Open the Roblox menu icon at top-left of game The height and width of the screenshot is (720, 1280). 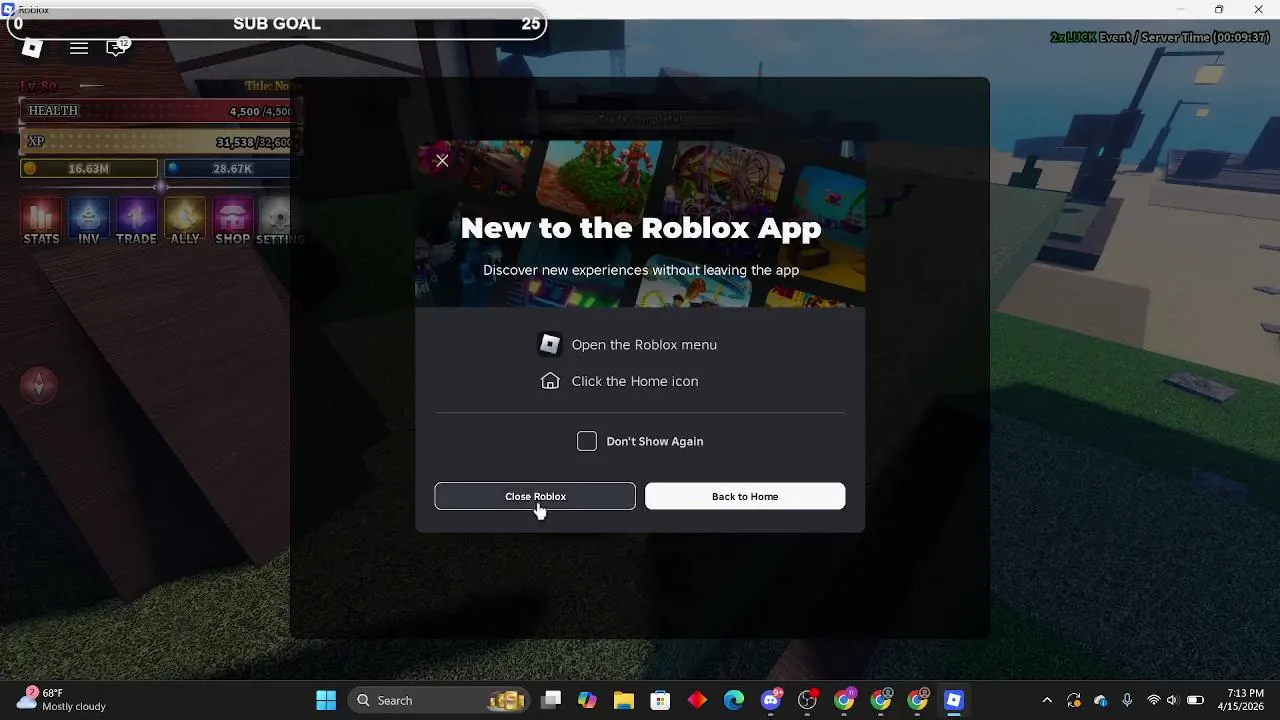click(x=32, y=48)
